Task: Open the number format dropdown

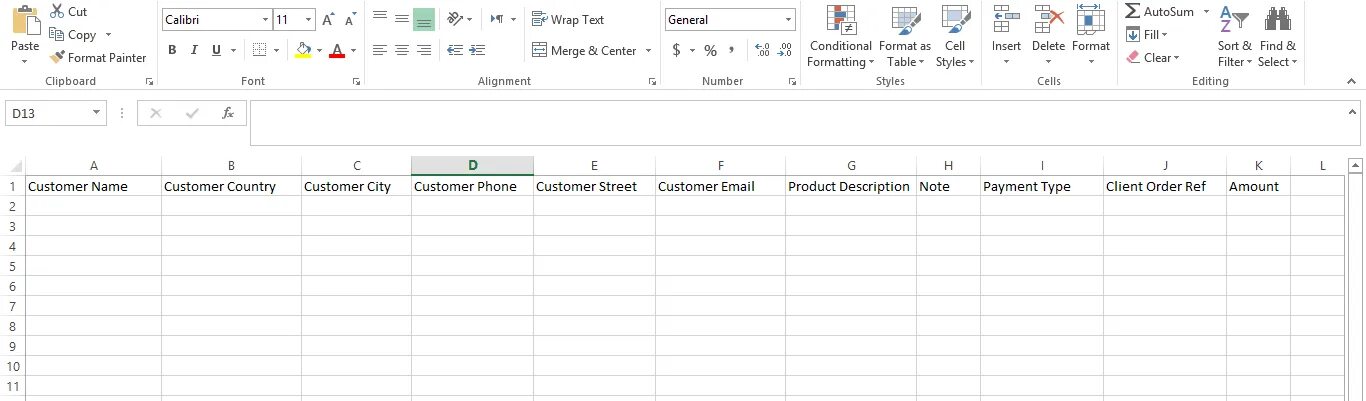Action: coord(789,20)
